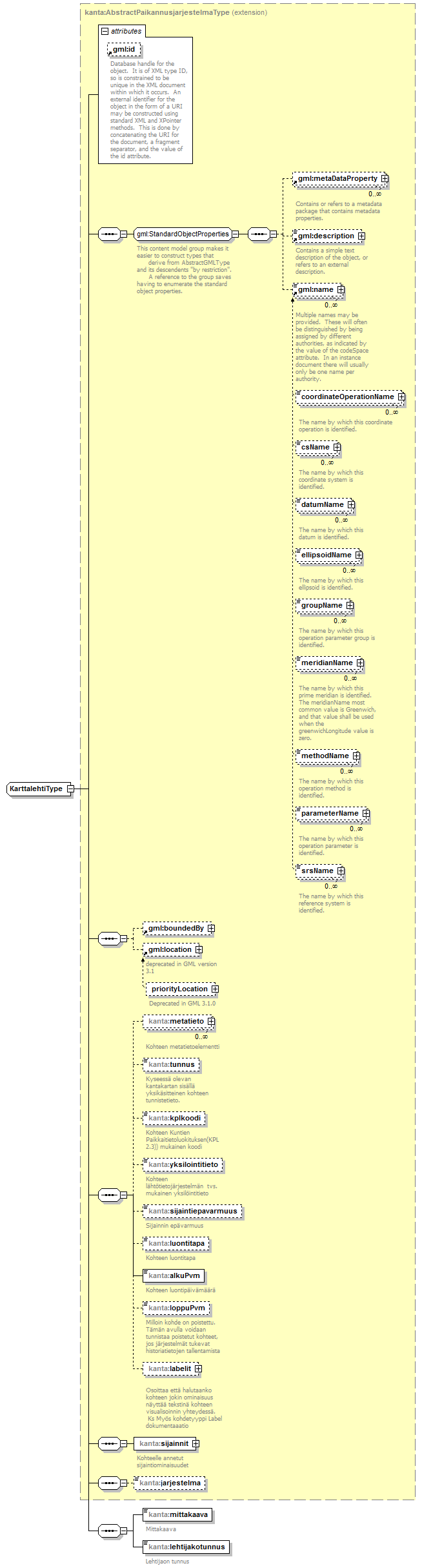Click 'Deprecated in GML 3.1.0' annotation
This screenshot has height=1568, width=422.
click(183, 1004)
